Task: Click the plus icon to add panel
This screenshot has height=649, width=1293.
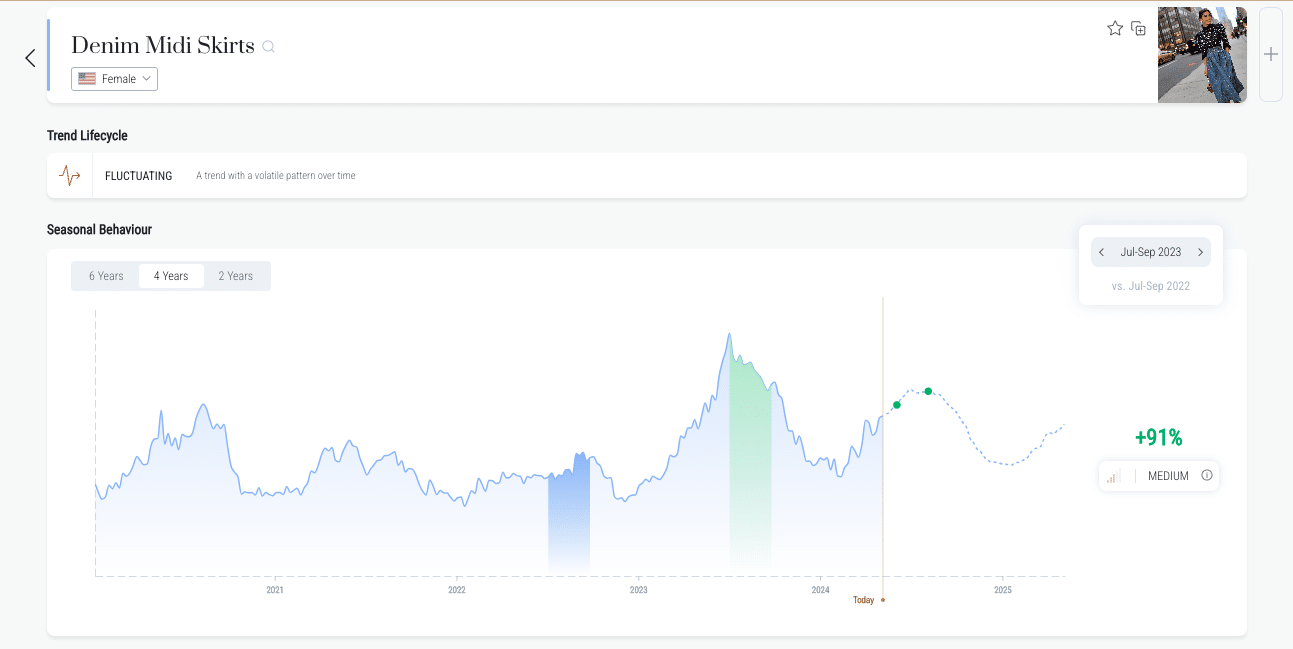Action: tap(1271, 54)
